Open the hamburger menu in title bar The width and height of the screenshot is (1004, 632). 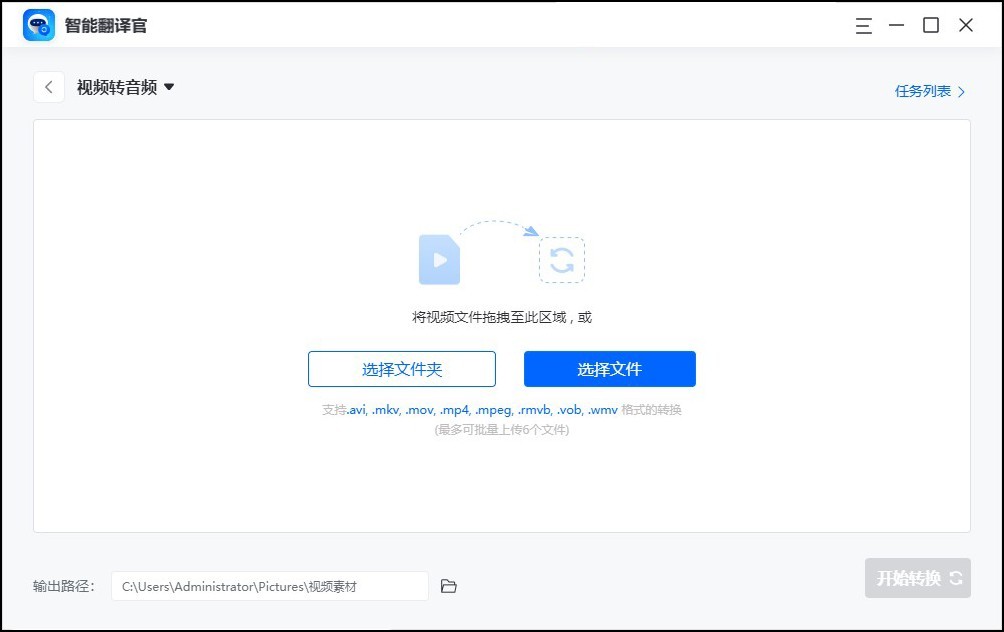pos(863,25)
